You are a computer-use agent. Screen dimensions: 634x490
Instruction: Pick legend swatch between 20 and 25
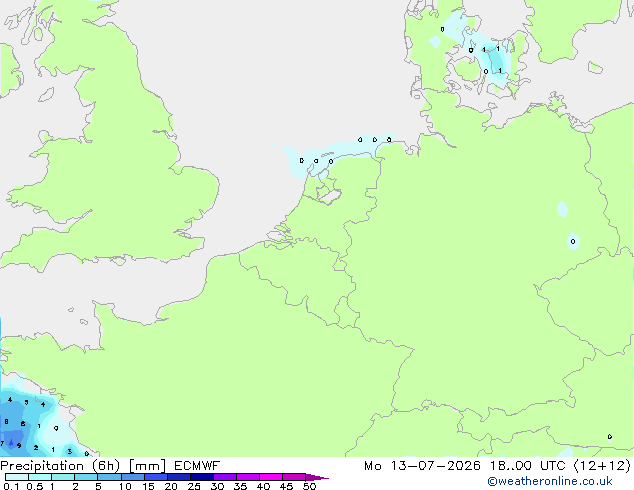click(179, 477)
